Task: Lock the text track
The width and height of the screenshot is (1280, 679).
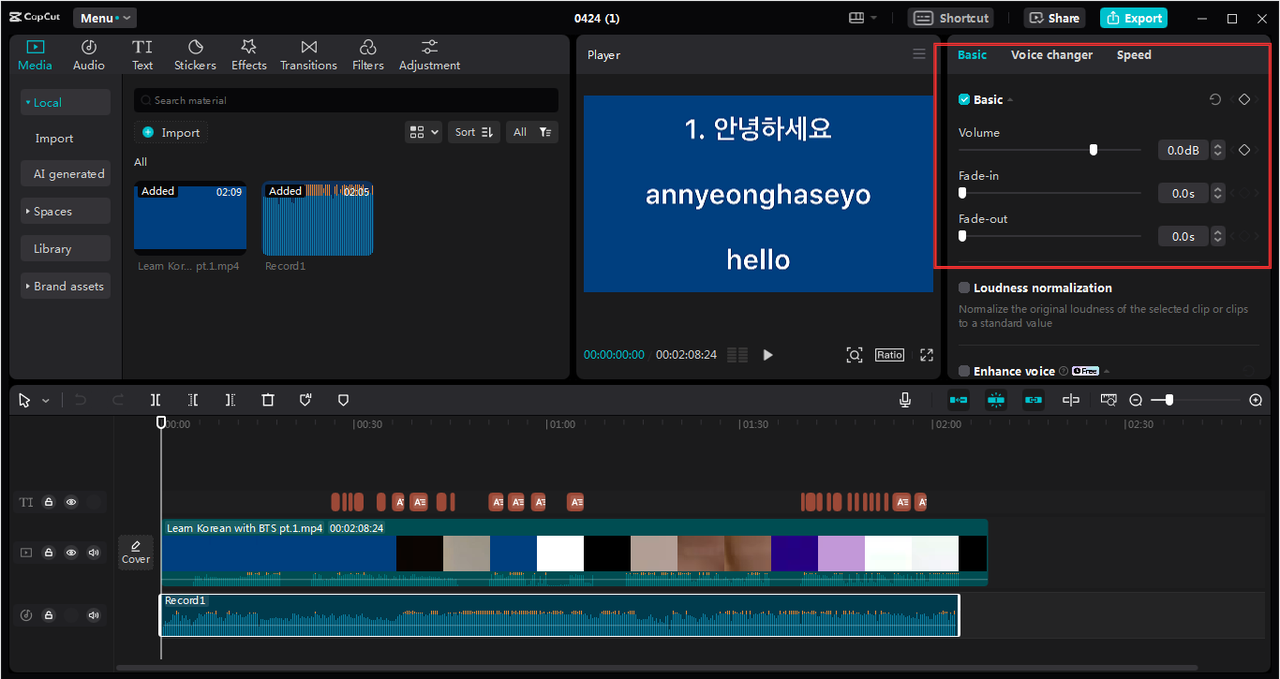Action: click(48, 502)
